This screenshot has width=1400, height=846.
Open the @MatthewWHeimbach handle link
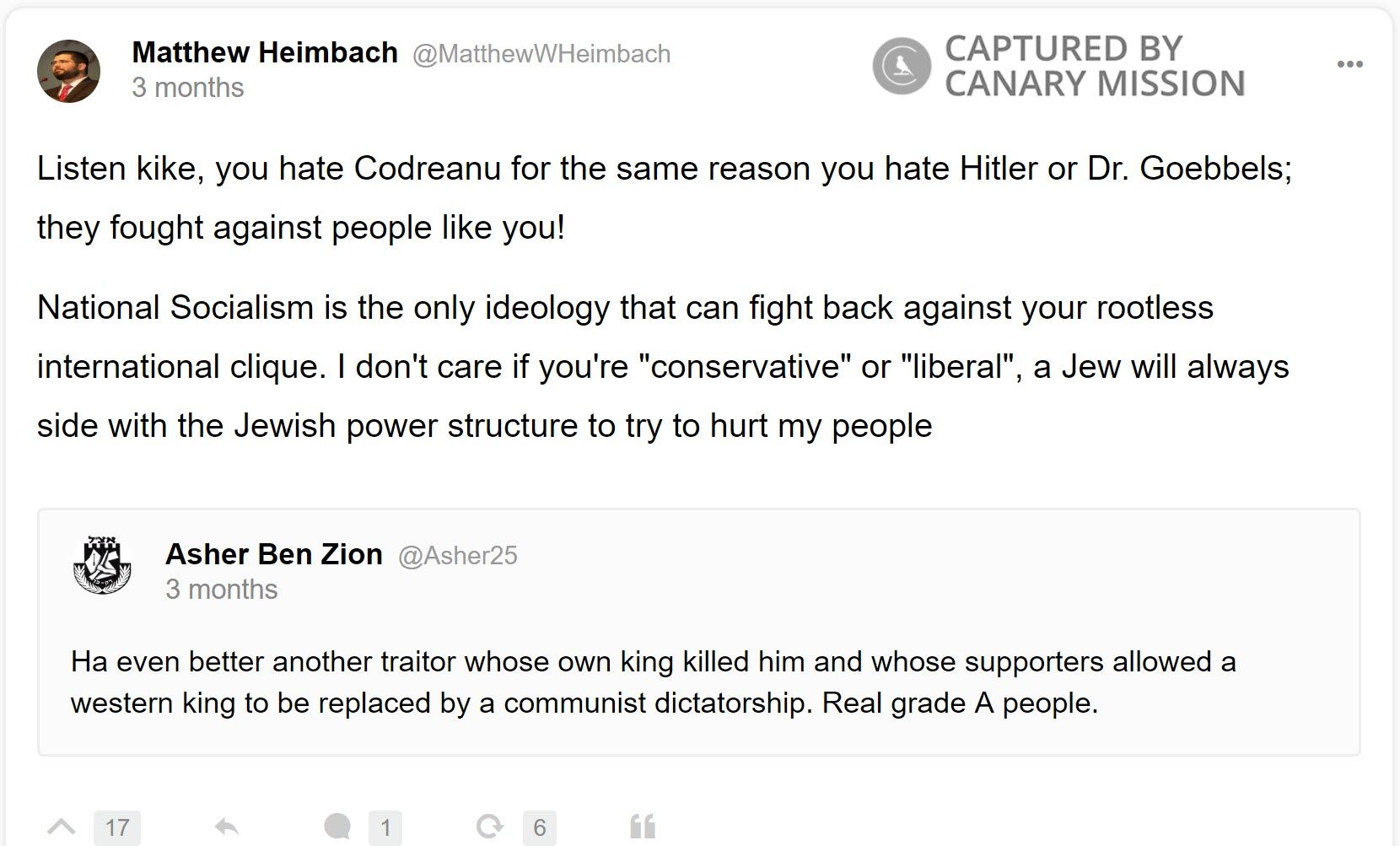click(541, 53)
